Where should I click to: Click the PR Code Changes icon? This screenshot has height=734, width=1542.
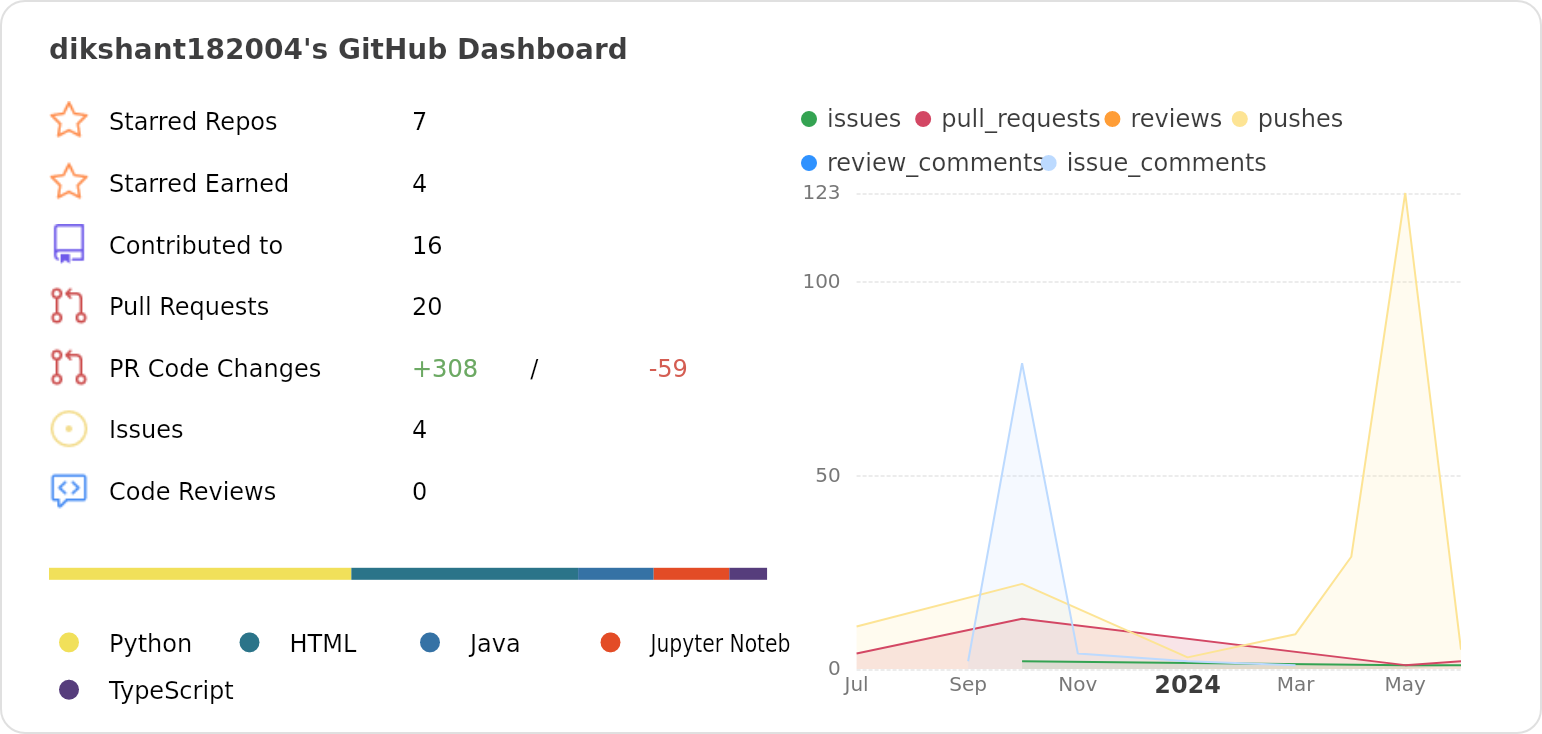tap(69, 368)
